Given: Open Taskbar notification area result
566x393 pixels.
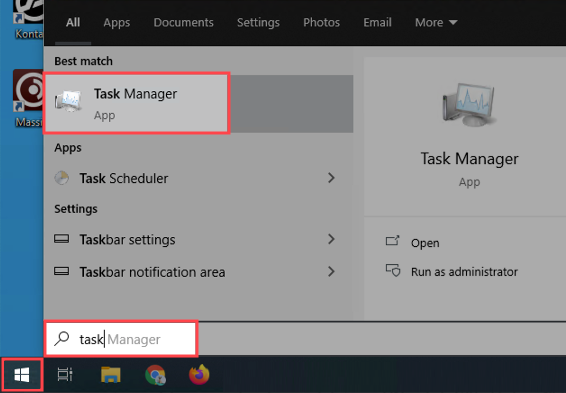Looking at the screenshot, I should (198, 271).
